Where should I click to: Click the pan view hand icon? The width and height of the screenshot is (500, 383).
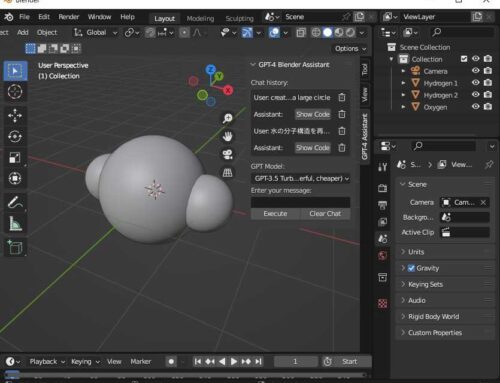[x=228, y=136]
